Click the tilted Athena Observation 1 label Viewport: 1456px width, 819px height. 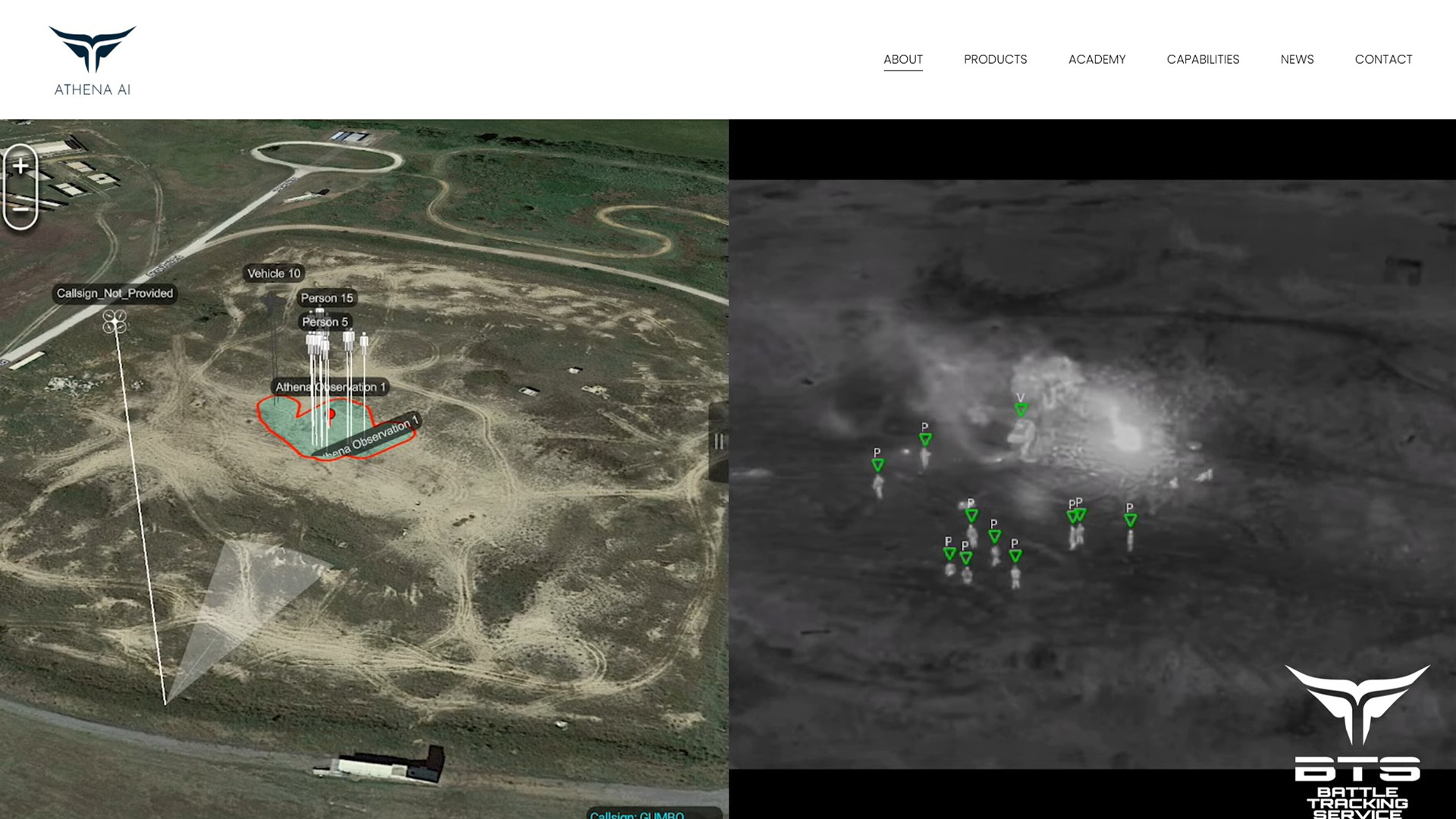tap(368, 439)
